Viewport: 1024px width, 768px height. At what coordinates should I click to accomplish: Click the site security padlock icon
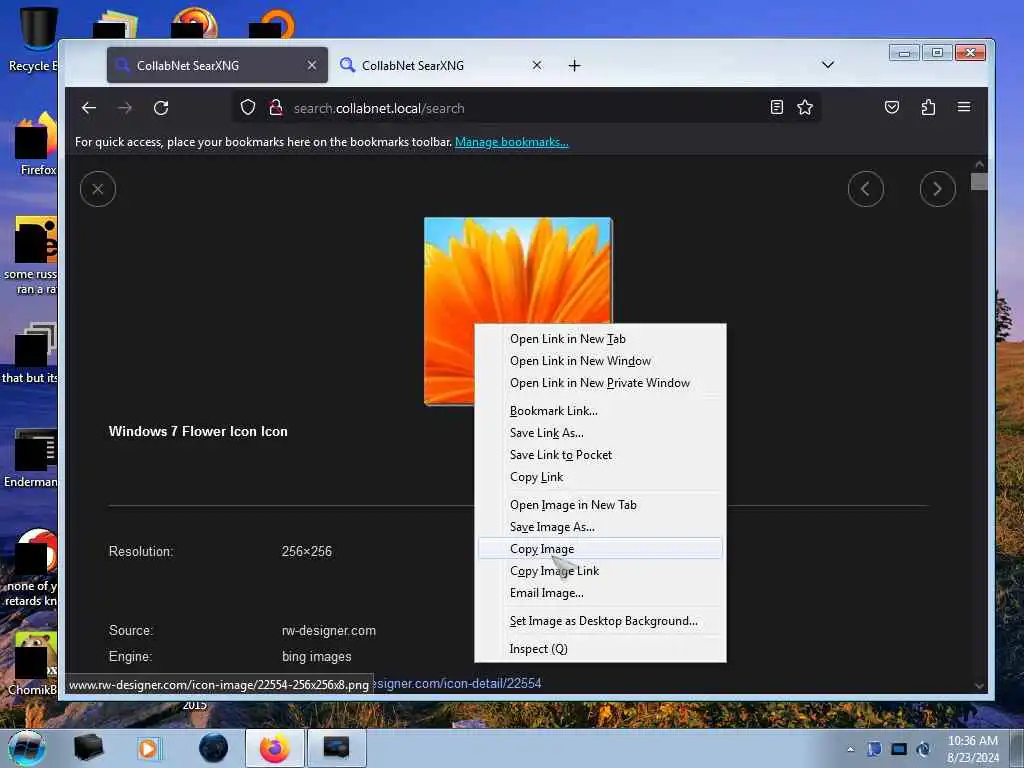pos(276,107)
